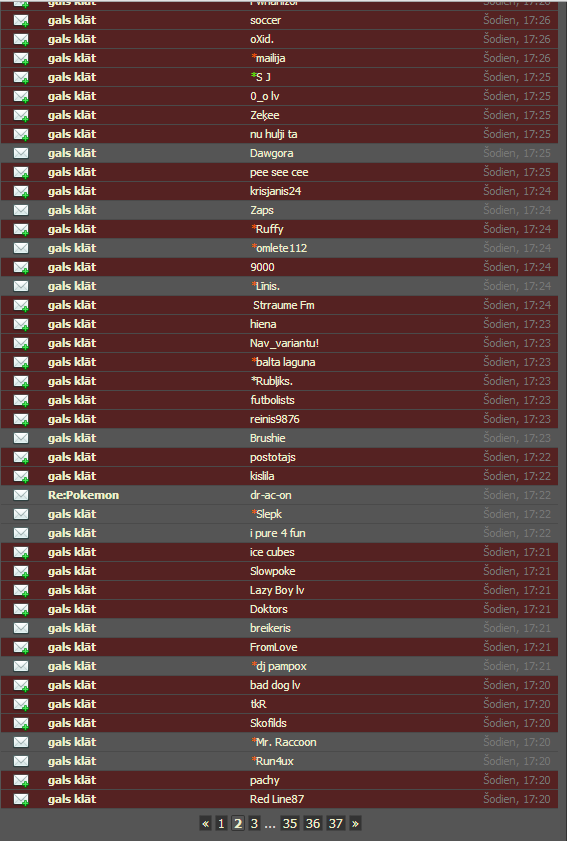Click mail icon in breikeris row
The height and width of the screenshot is (841, 567).
pos(21,628)
